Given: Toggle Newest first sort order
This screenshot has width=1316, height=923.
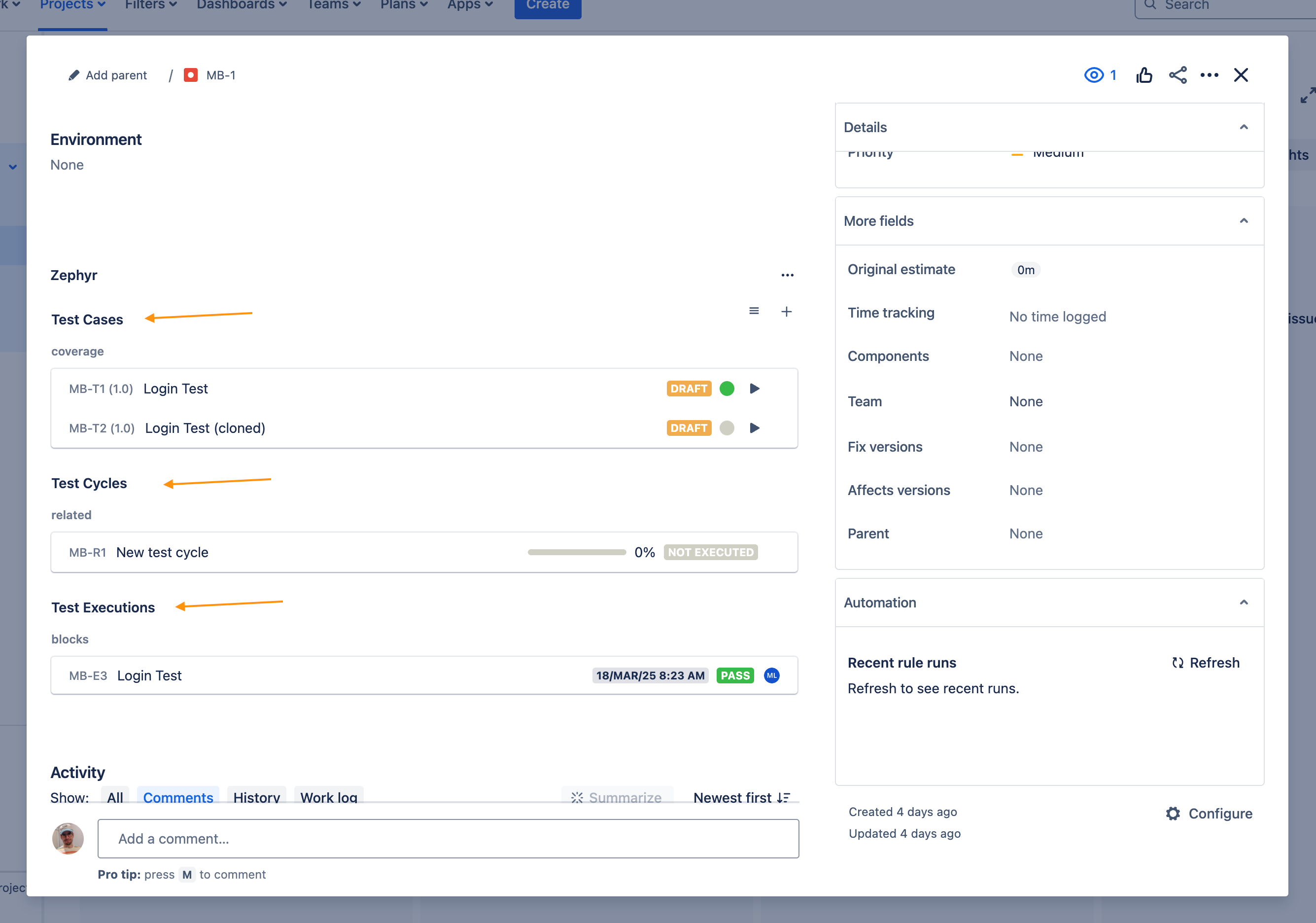Looking at the screenshot, I should tap(741, 797).
